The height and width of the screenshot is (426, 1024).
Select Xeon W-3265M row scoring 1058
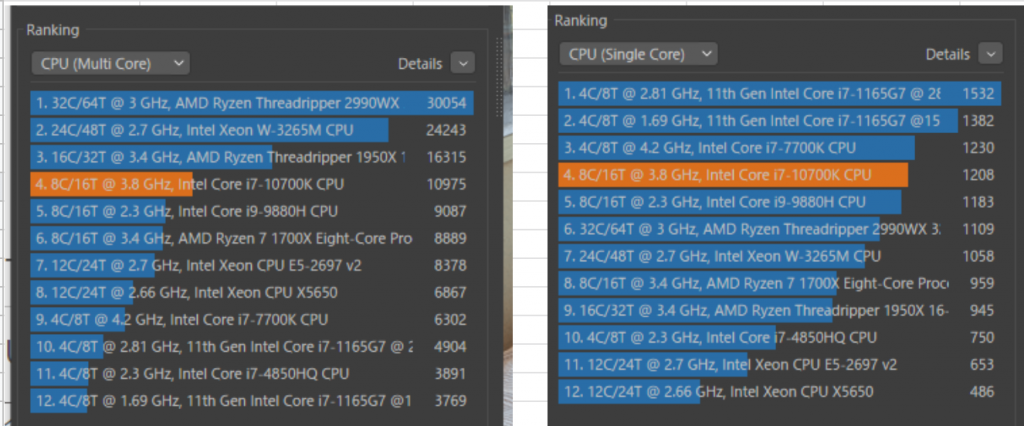pos(780,256)
